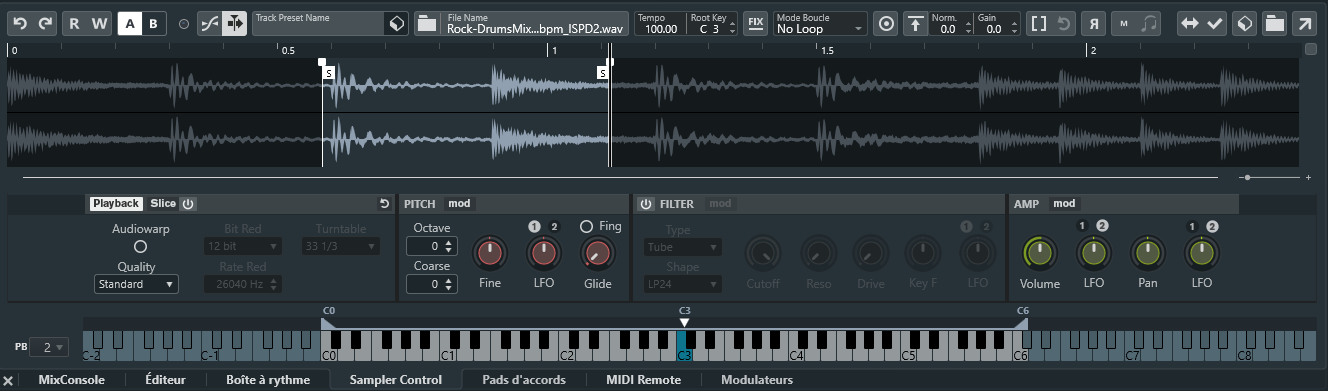
Task: Toggle the Slice power button
Action: 188,204
